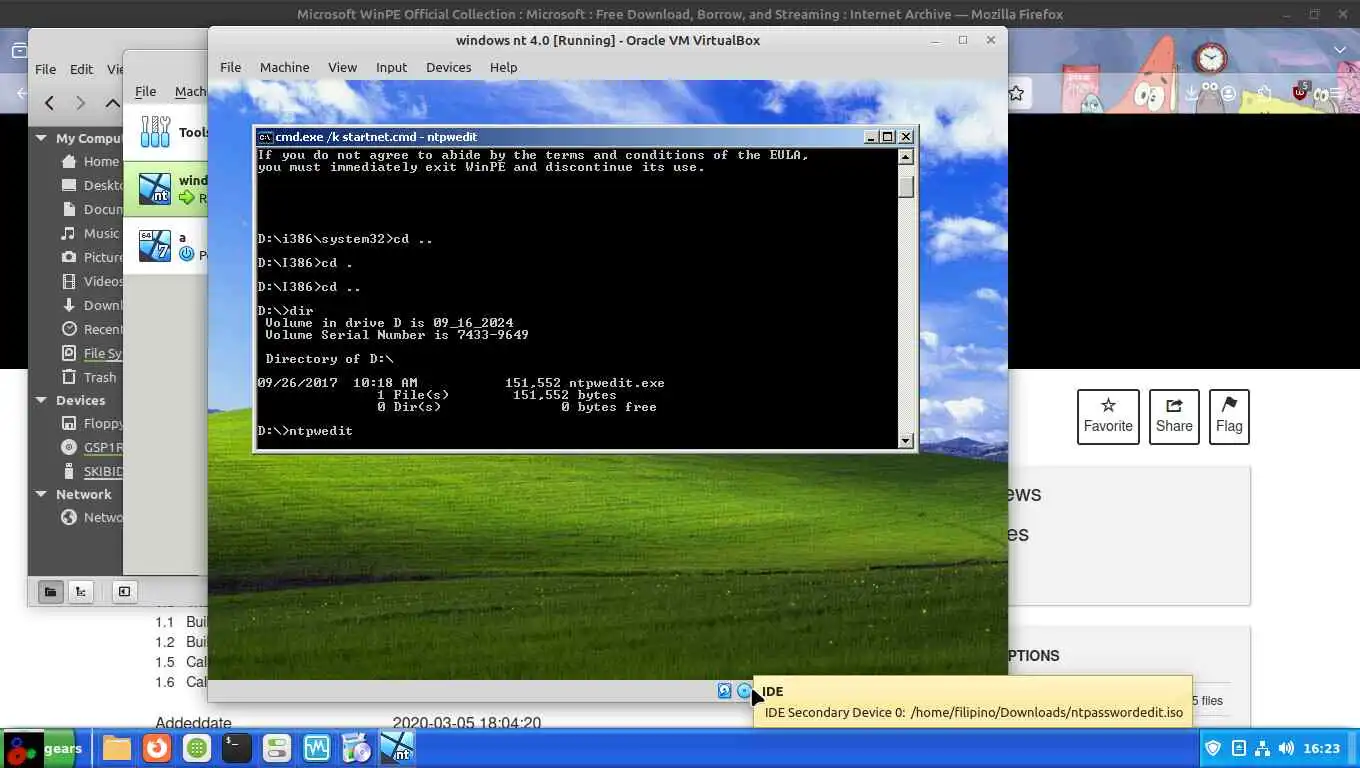Viewport: 1360px width, 768px height.
Task: Open Devices menu in VM window
Action: point(448,67)
